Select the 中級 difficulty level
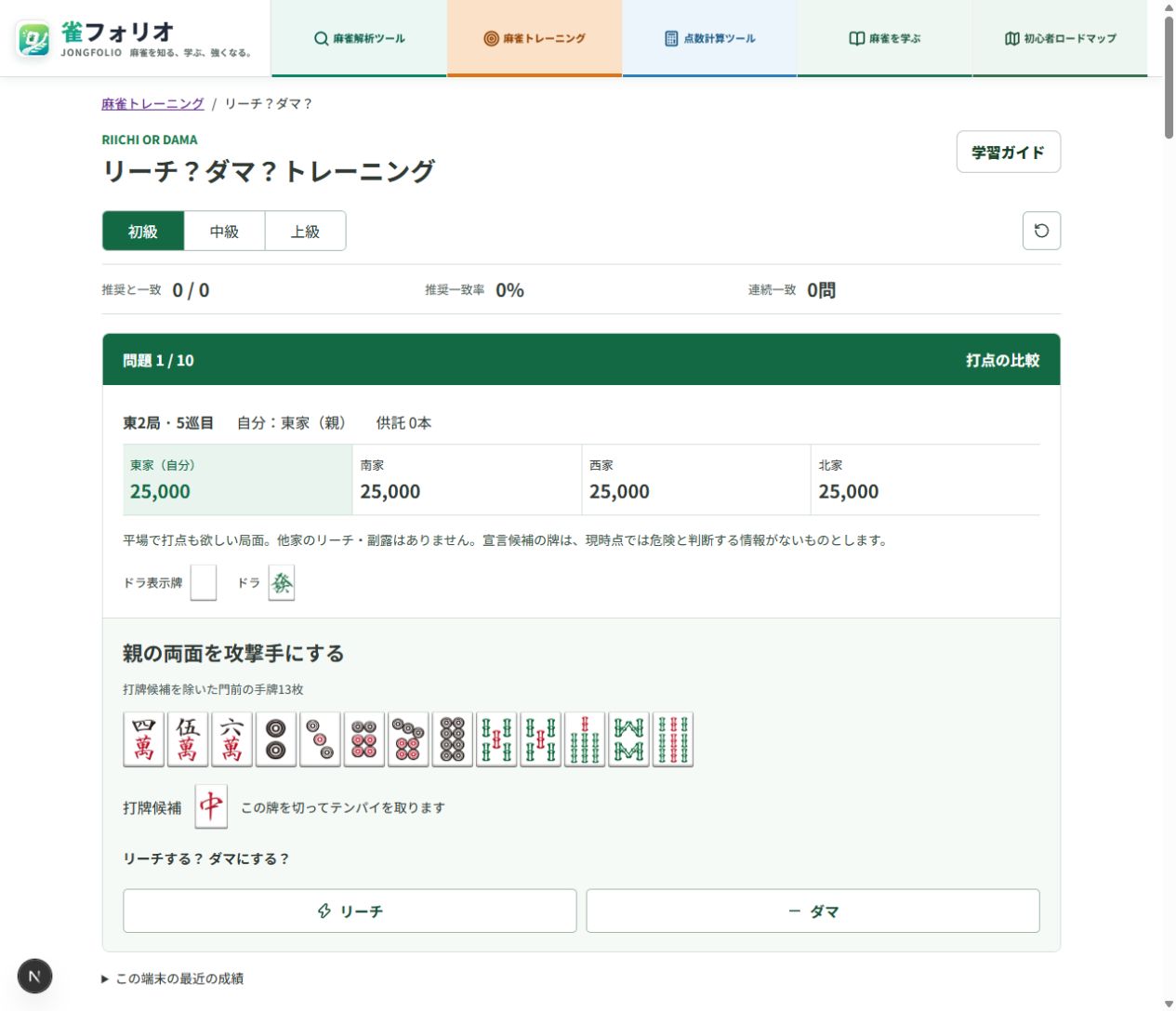 click(224, 231)
